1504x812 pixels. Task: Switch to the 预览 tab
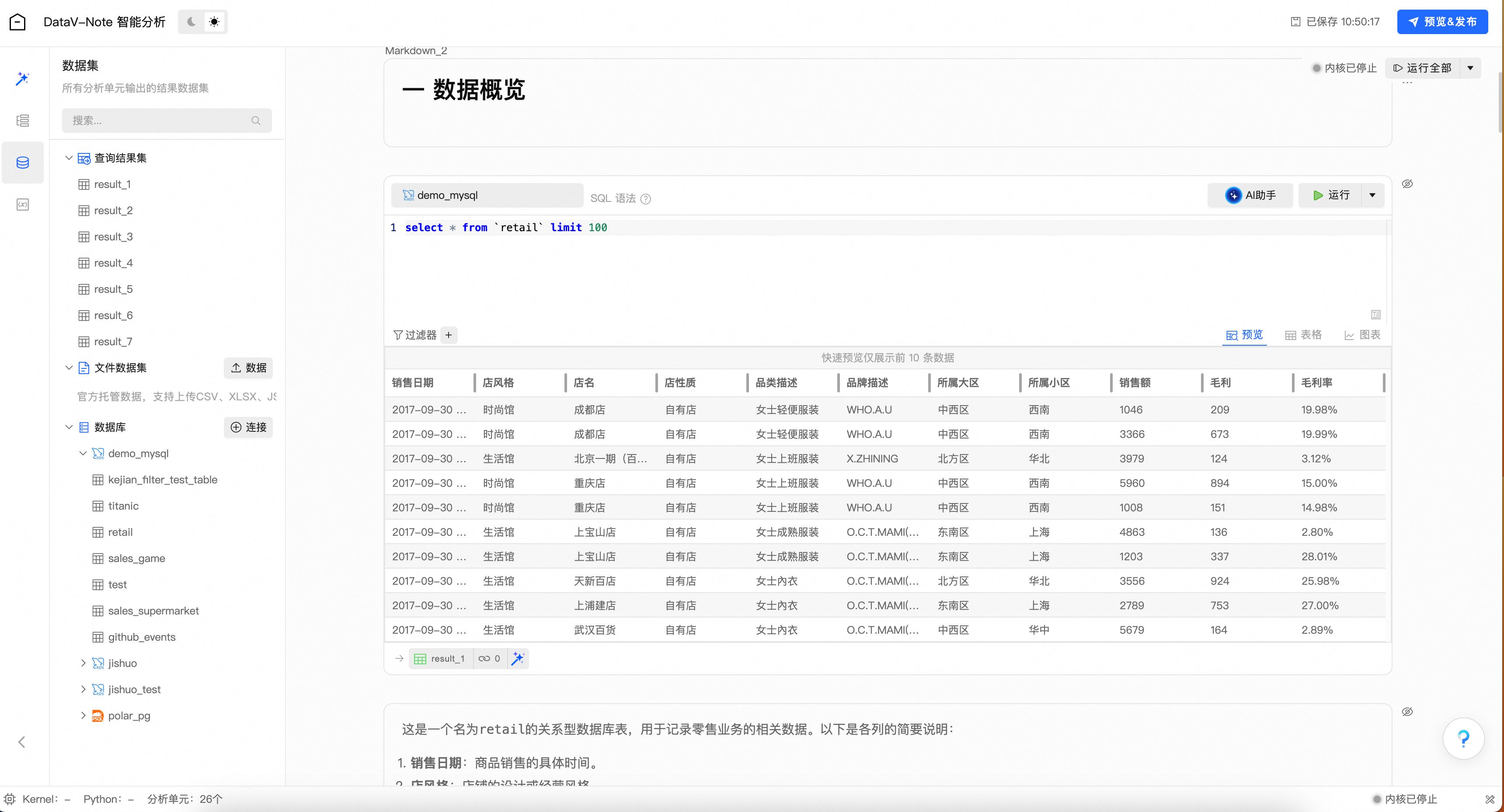click(x=1244, y=335)
